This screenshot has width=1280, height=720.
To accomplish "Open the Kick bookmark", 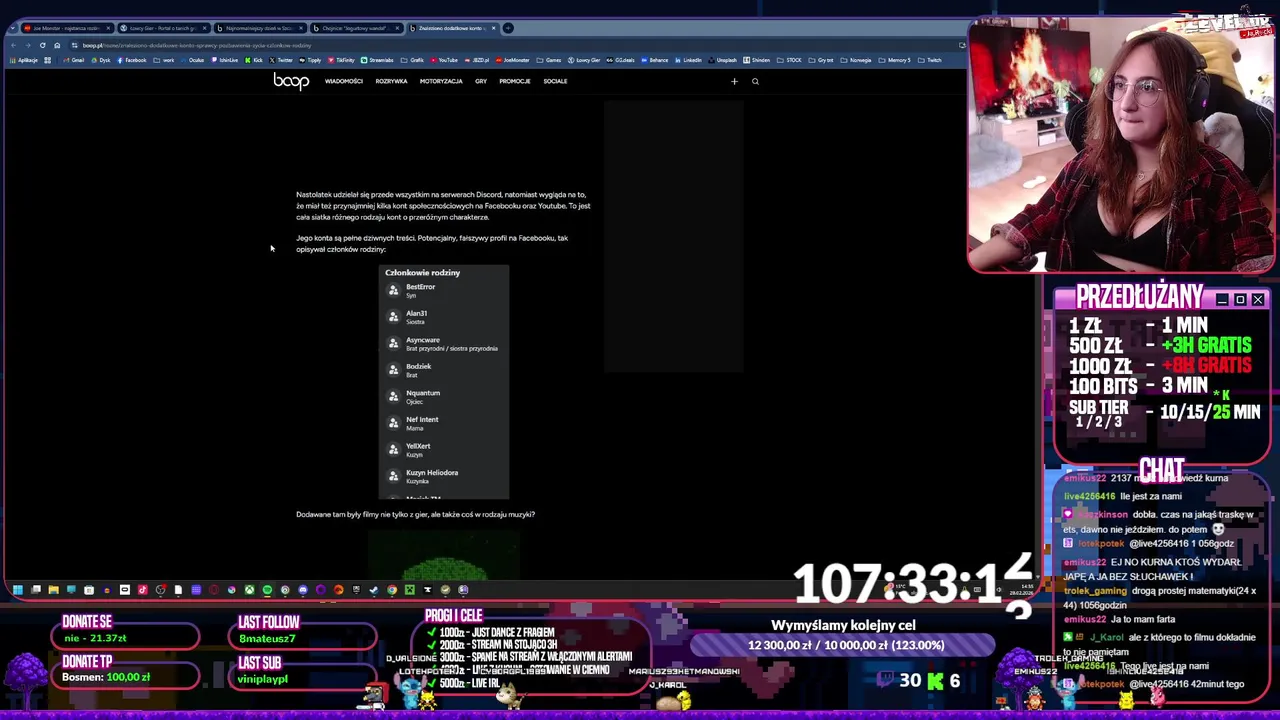I will pyautogui.click(x=253, y=60).
